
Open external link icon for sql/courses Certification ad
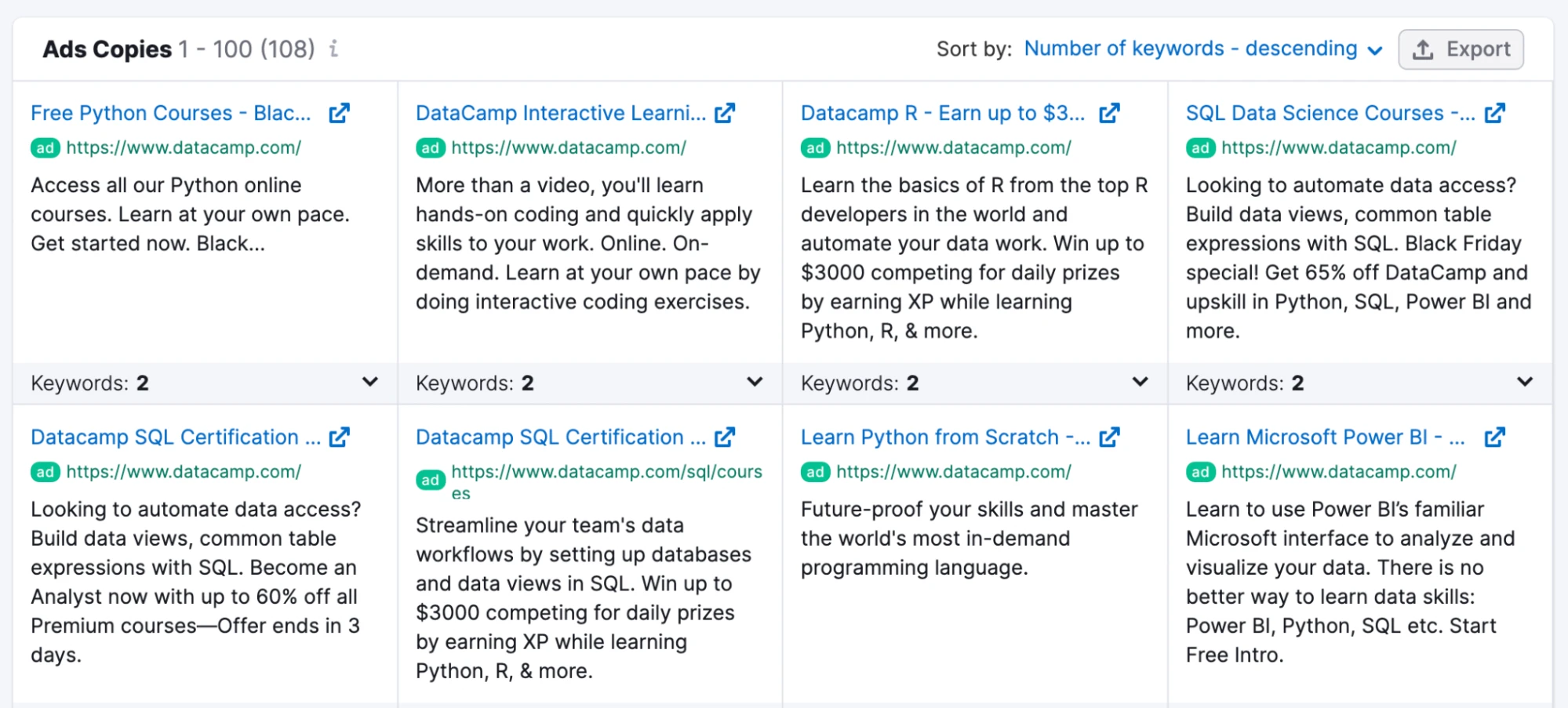point(725,437)
